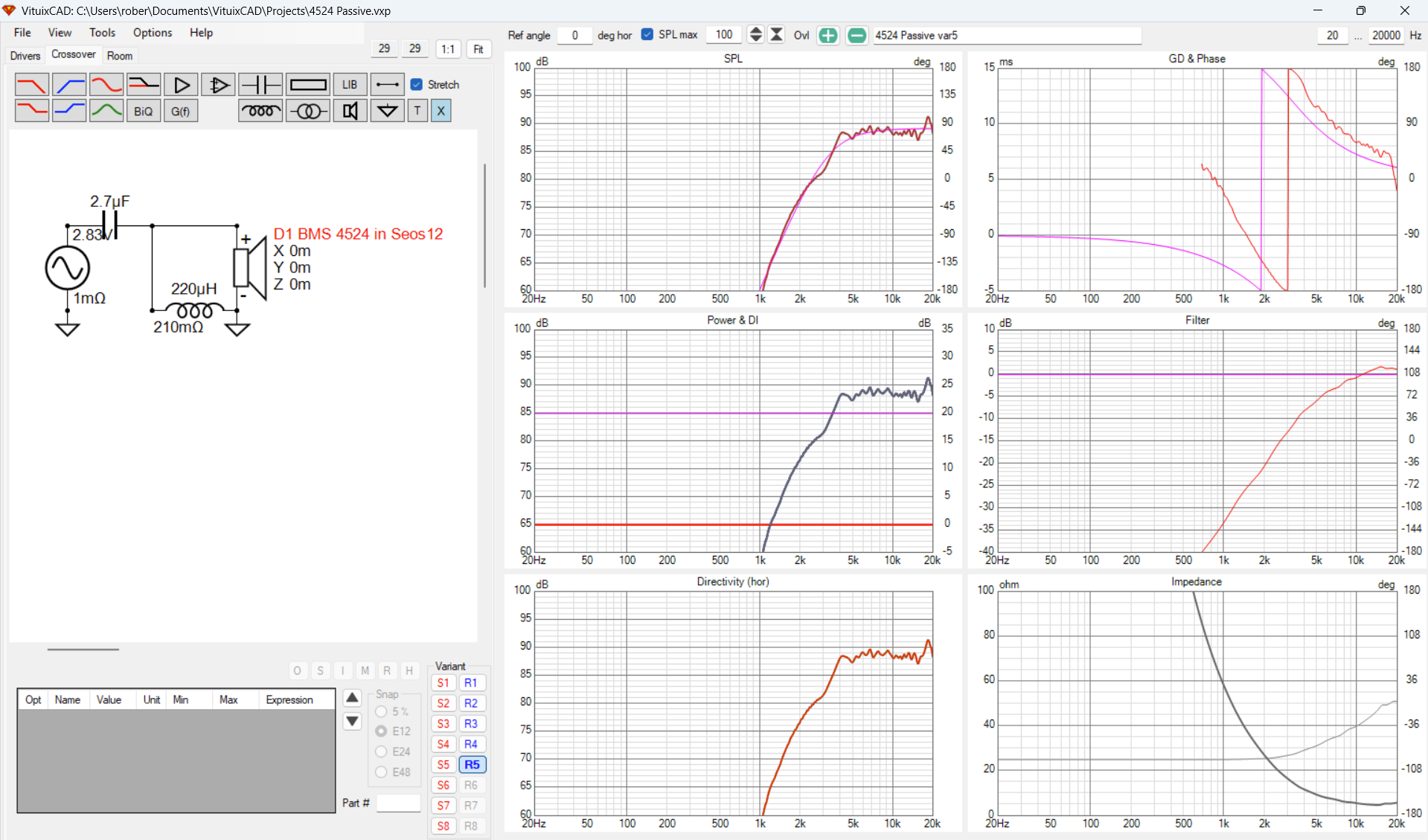Store variant with the S3 button
Screen dimensions: 1428x840
(444, 724)
